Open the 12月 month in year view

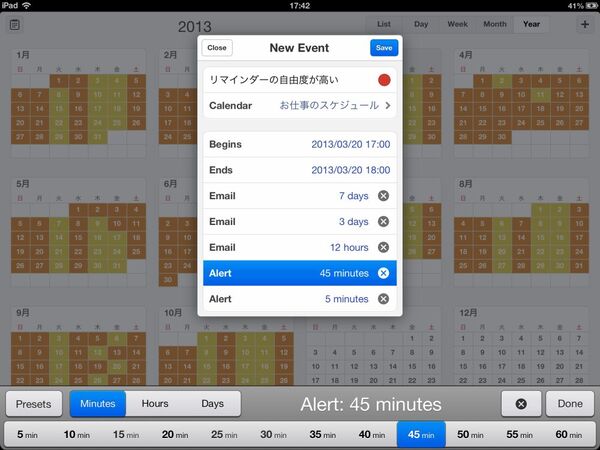[521, 346]
